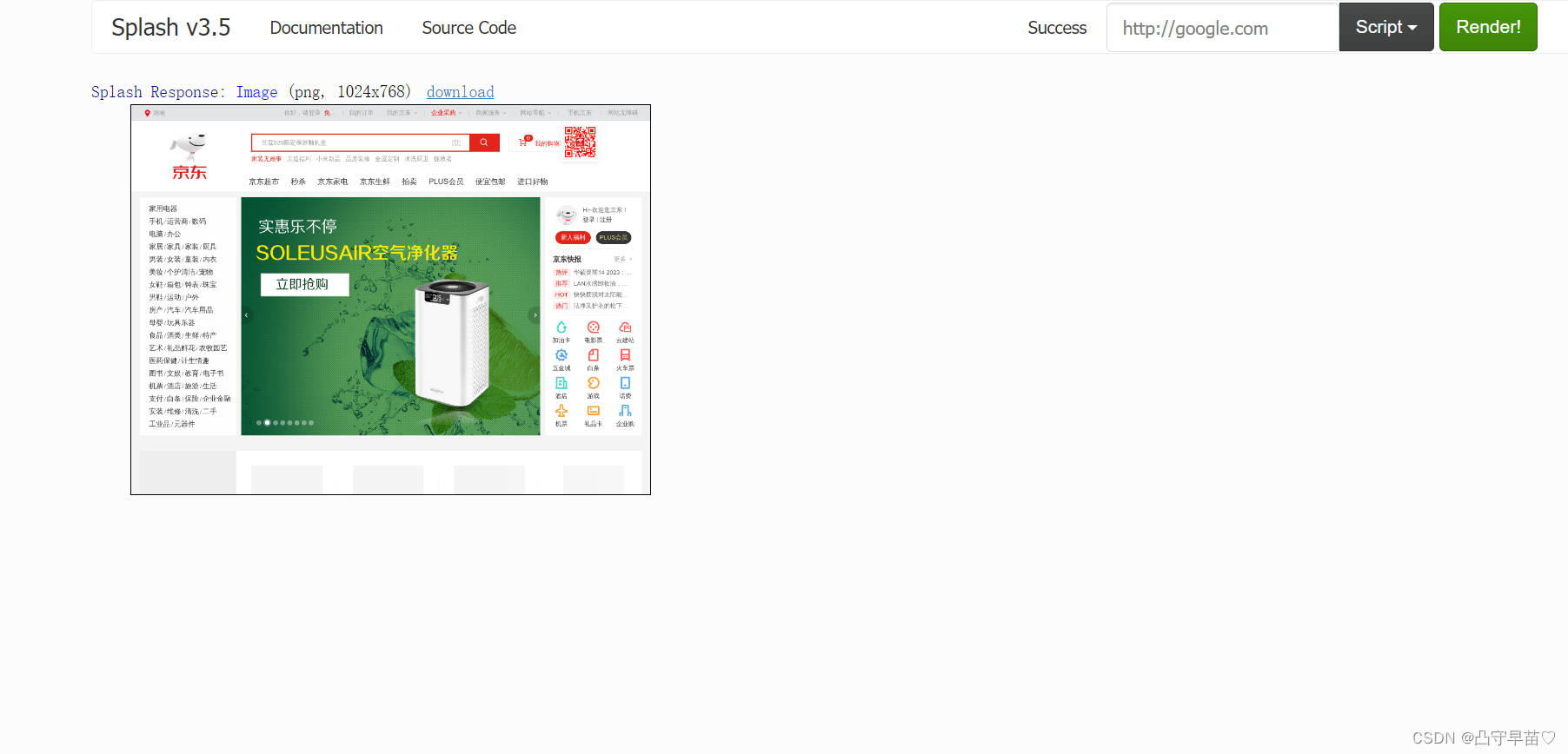Click the download link for the image

point(460,92)
